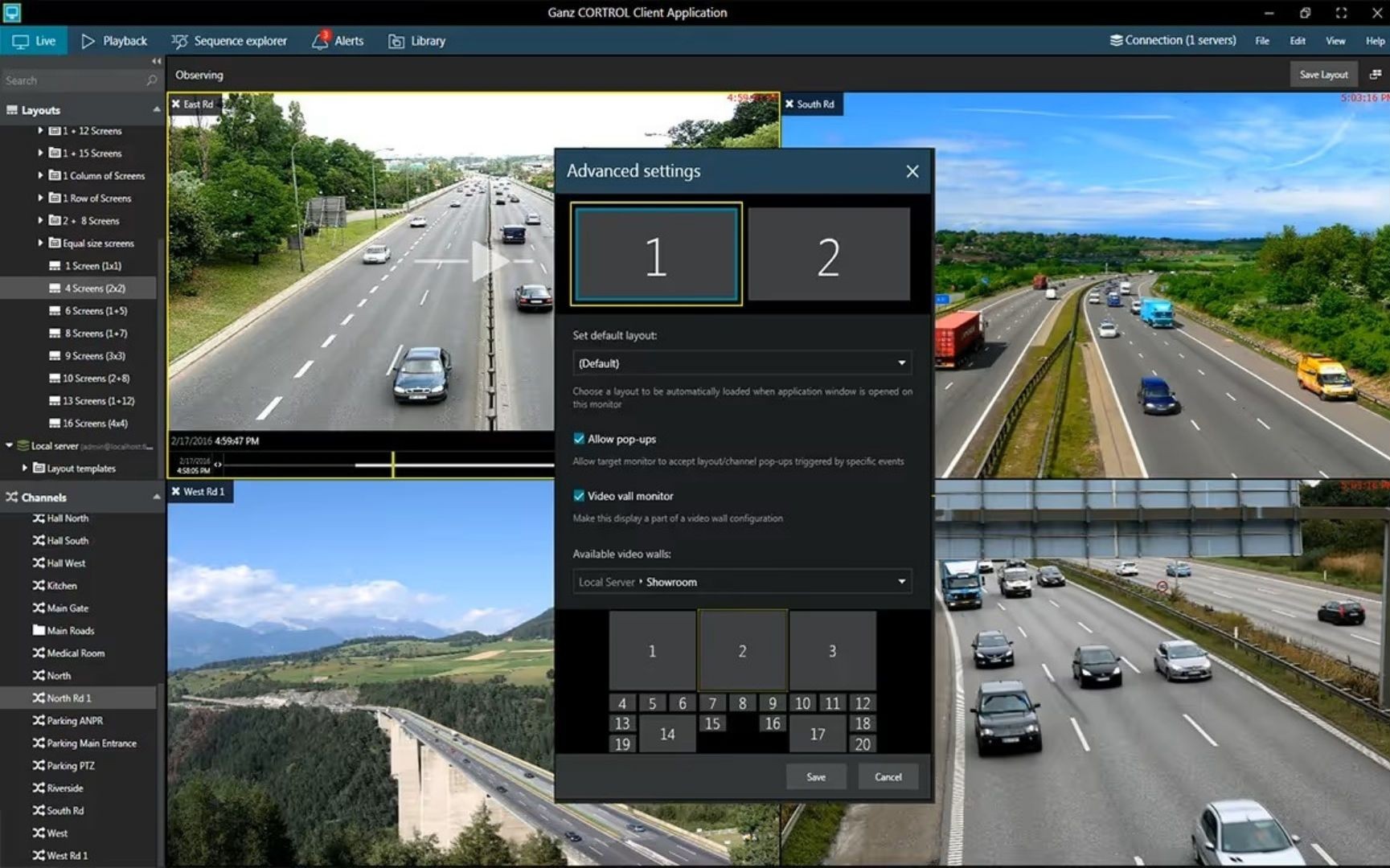1390x868 pixels.
Task: Uncheck Video wall monitor checkbox
Action: [x=579, y=496]
